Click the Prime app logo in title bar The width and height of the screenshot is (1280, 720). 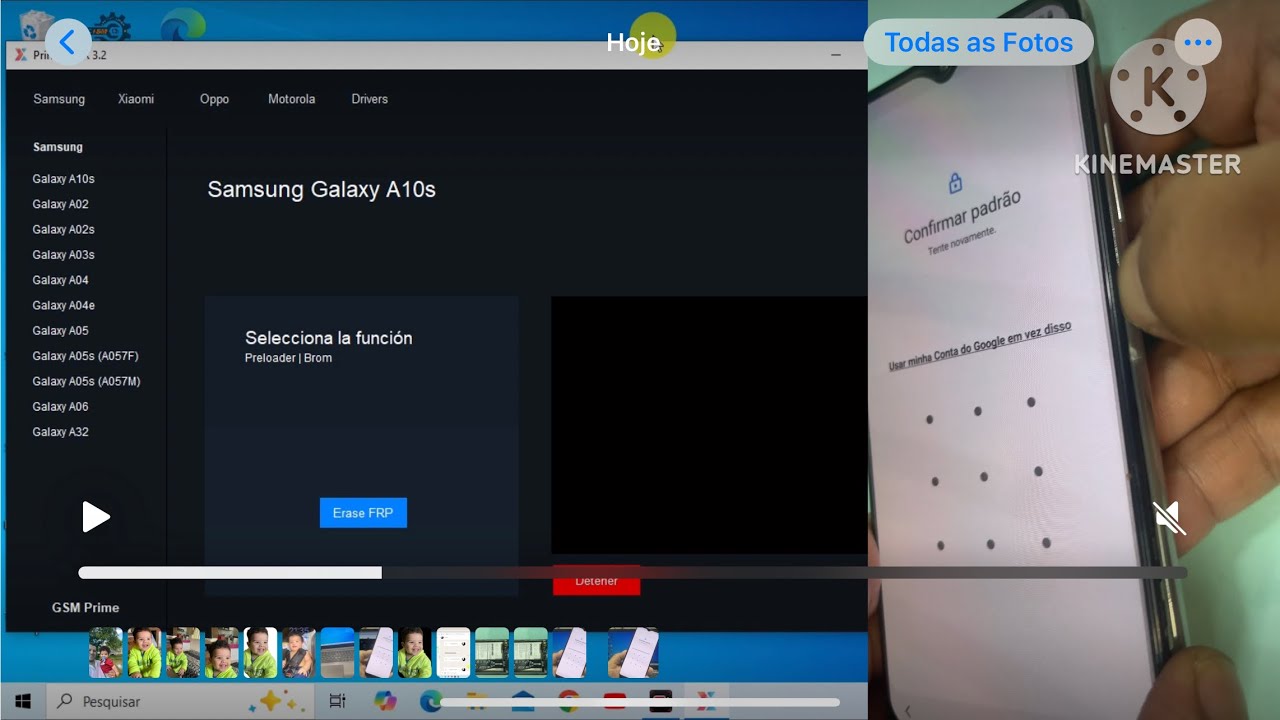click(x=20, y=55)
